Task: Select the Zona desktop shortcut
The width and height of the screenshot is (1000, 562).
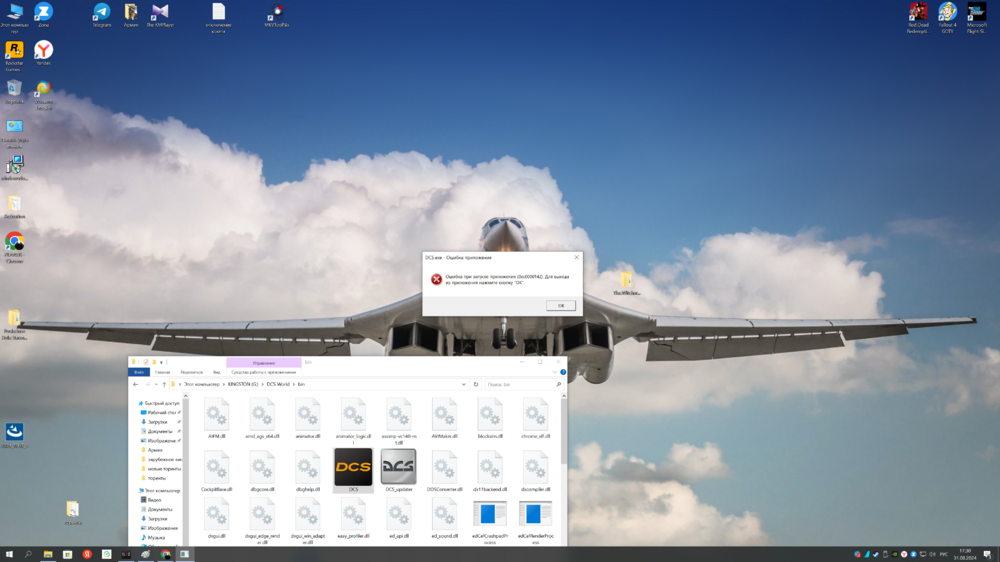Action: point(43,15)
